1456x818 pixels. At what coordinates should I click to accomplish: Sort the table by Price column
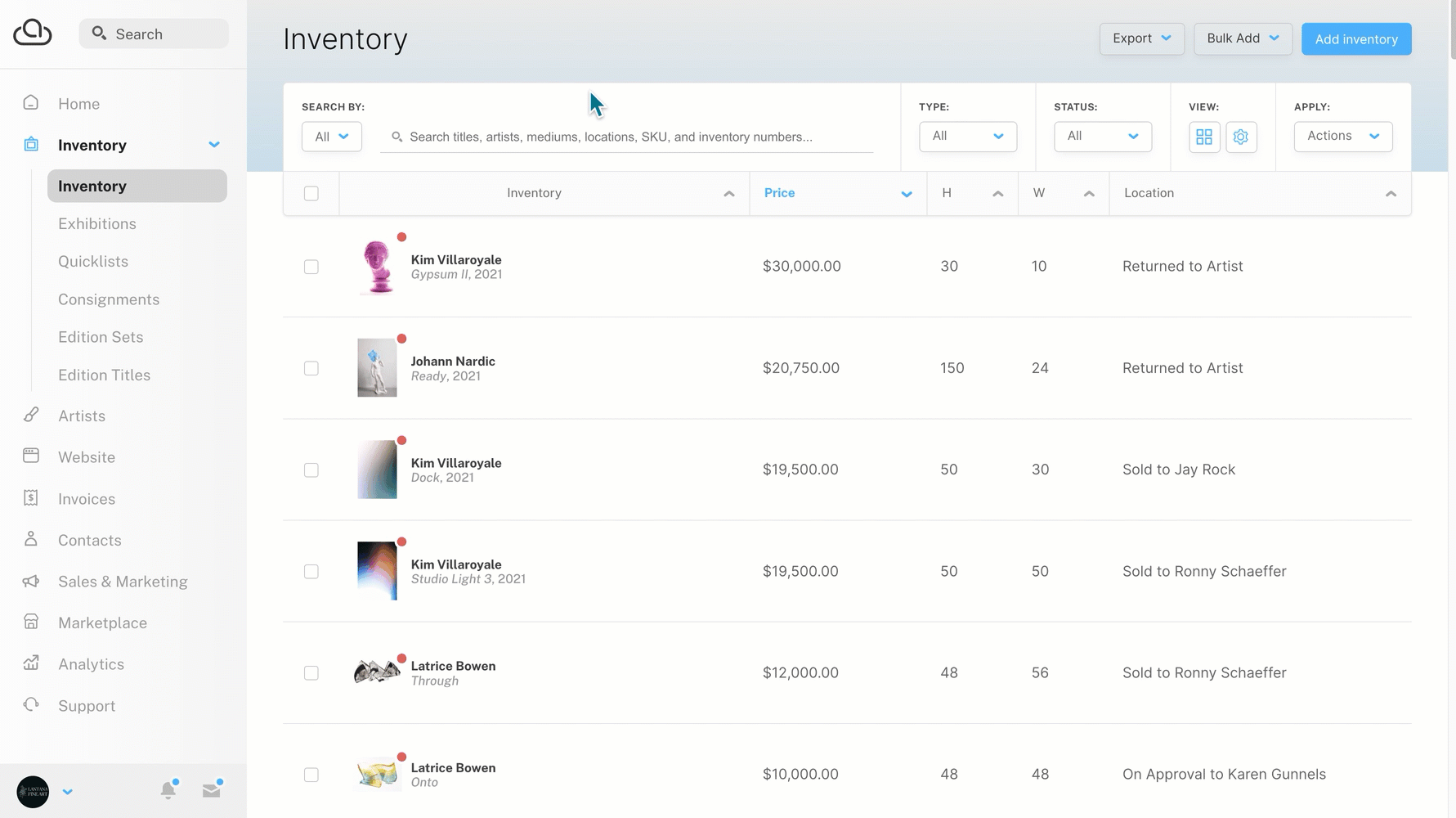pyautogui.click(x=780, y=193)
